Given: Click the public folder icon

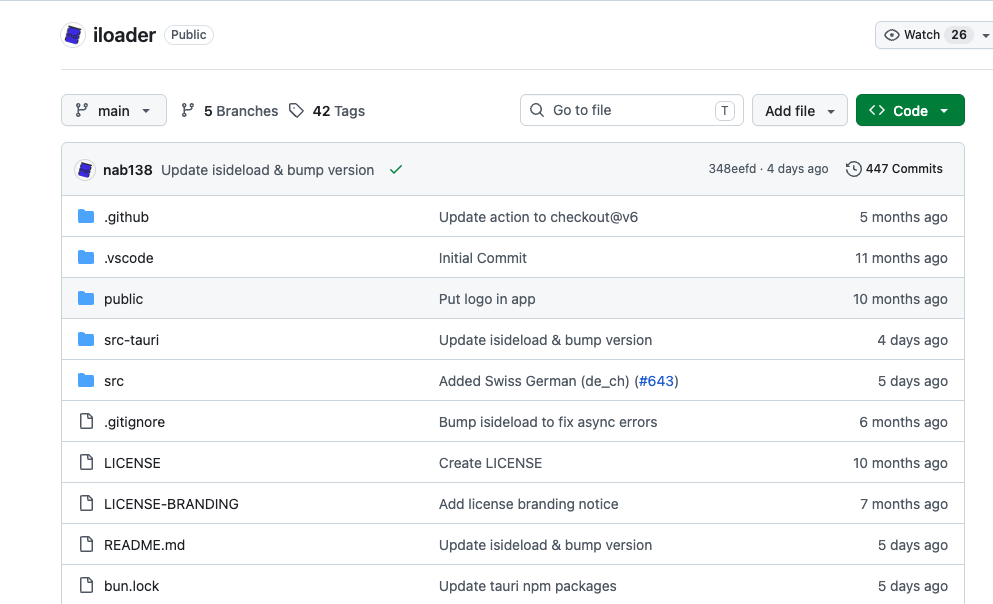Looking at the screenshot, I should [x=86, y=298].
